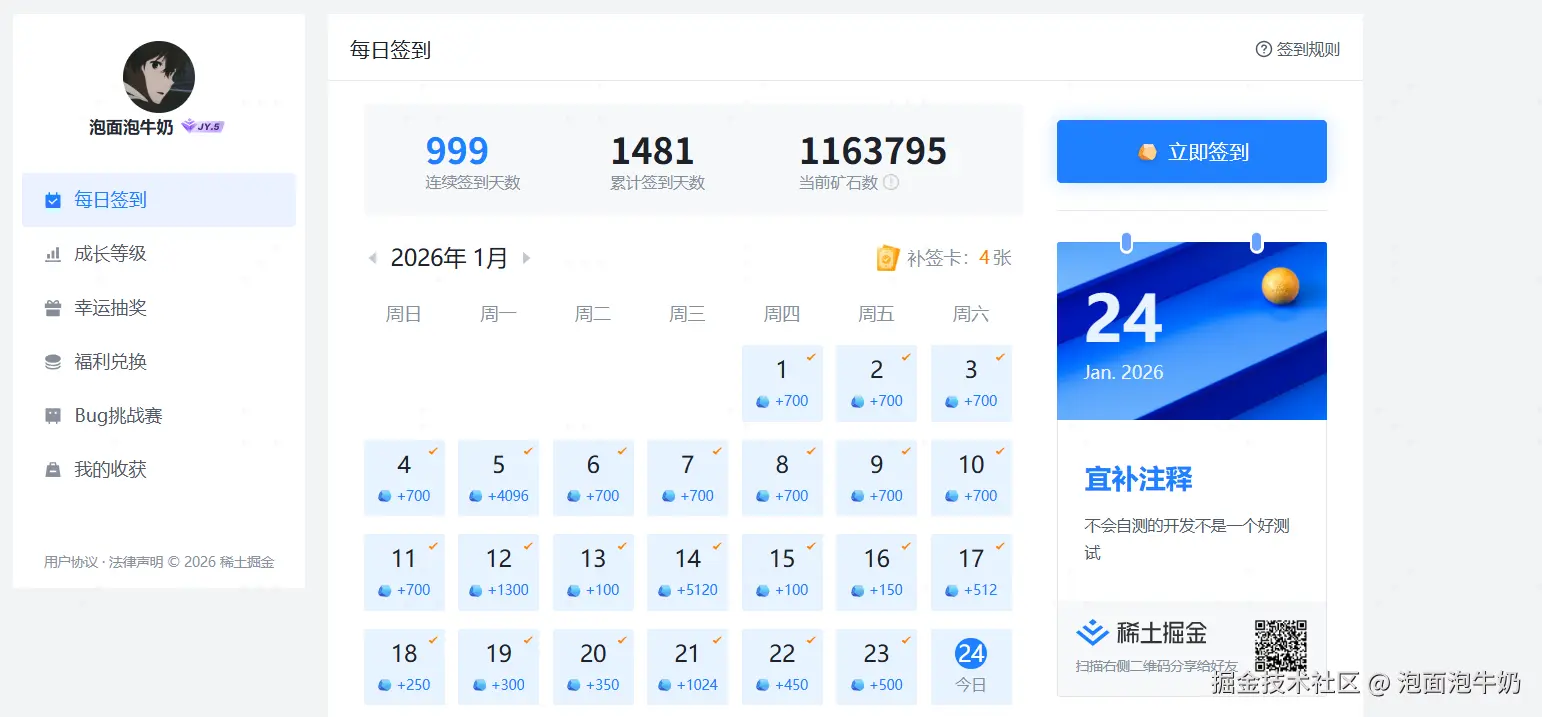Open the 成长等级 menu item
This screenshot has width=1542, height=717.
tap(110, 254)
